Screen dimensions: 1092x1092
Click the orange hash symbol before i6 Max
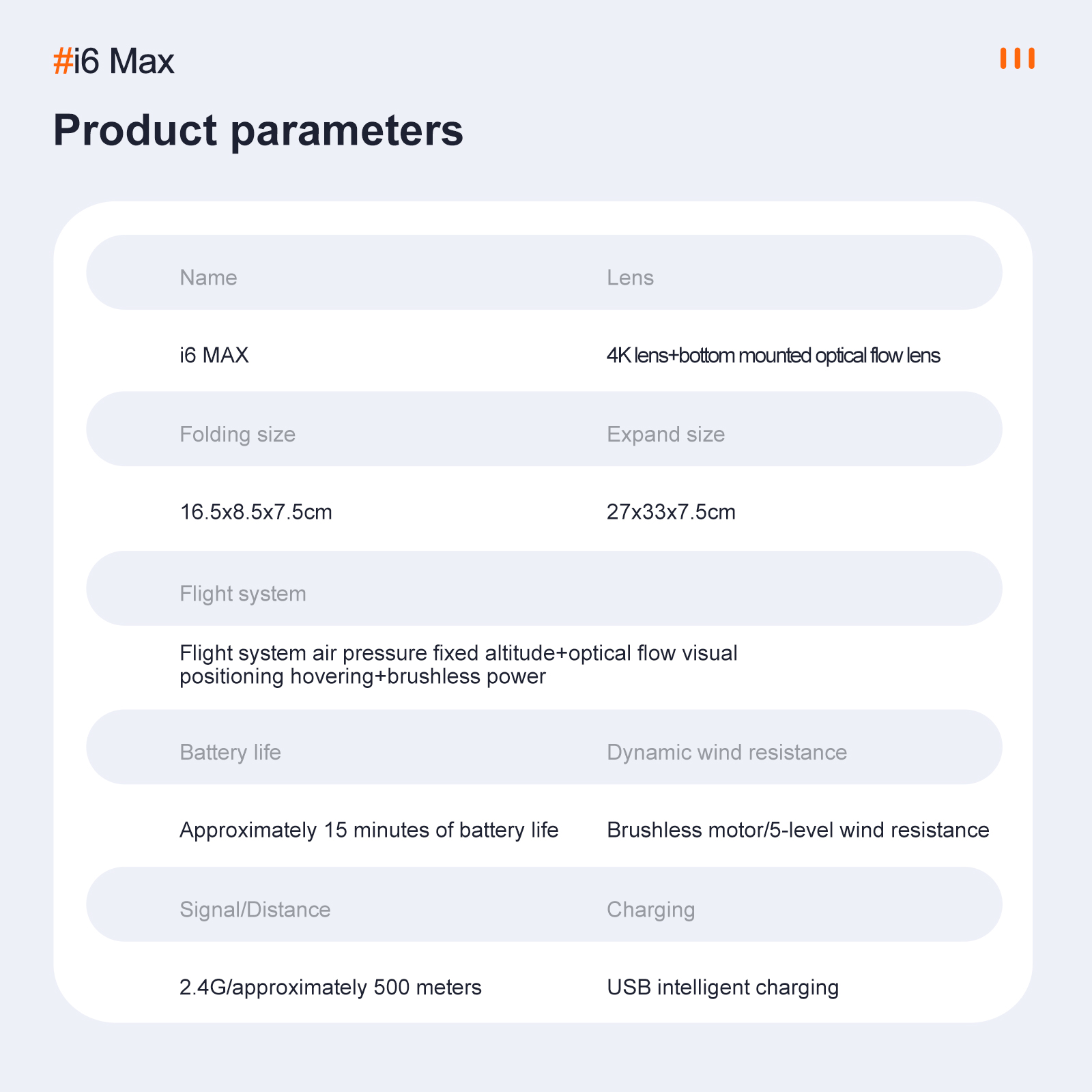coord(63,61)
